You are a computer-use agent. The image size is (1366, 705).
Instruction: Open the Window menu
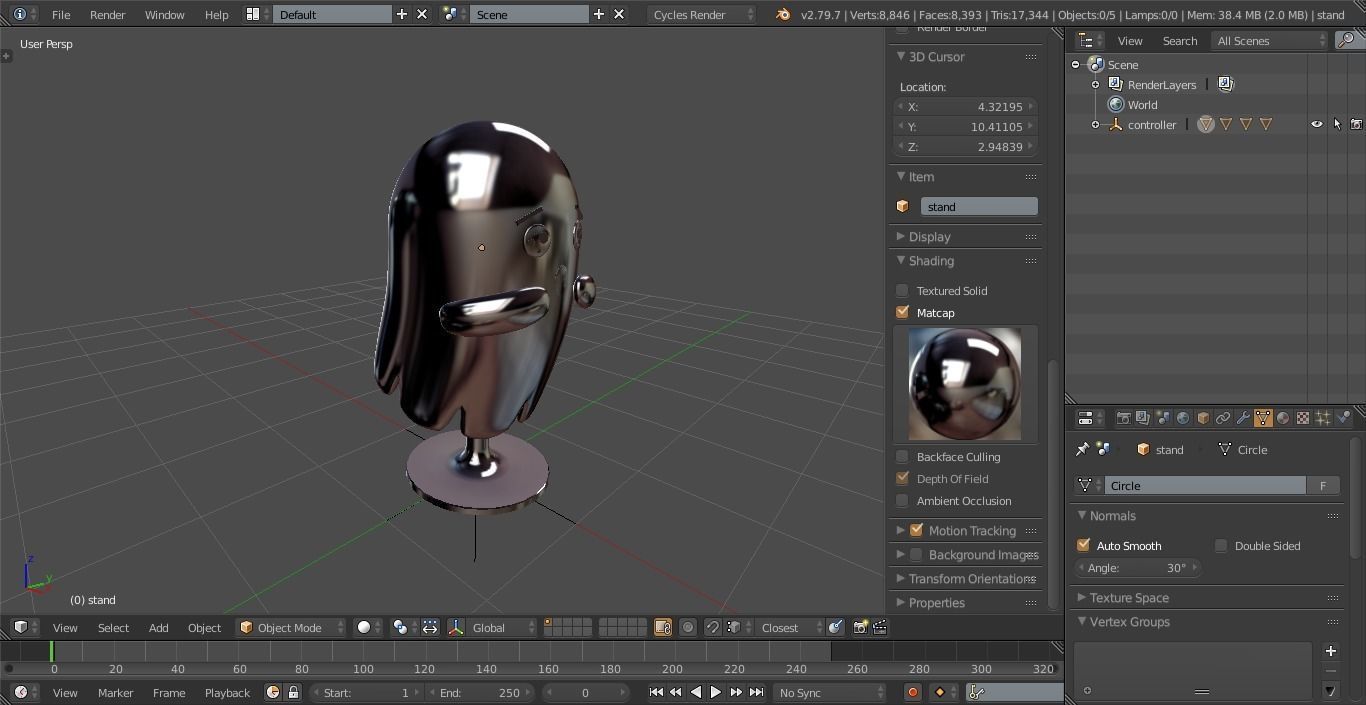165,14
